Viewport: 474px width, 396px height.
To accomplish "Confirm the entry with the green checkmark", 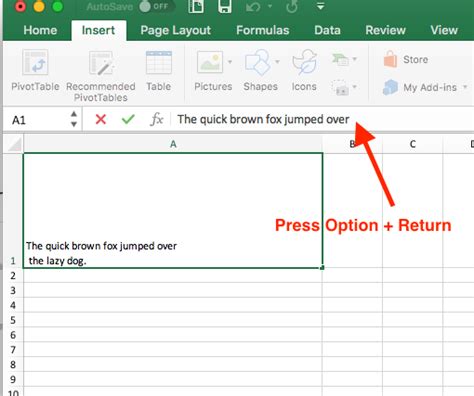I will (x=128, y=119).
